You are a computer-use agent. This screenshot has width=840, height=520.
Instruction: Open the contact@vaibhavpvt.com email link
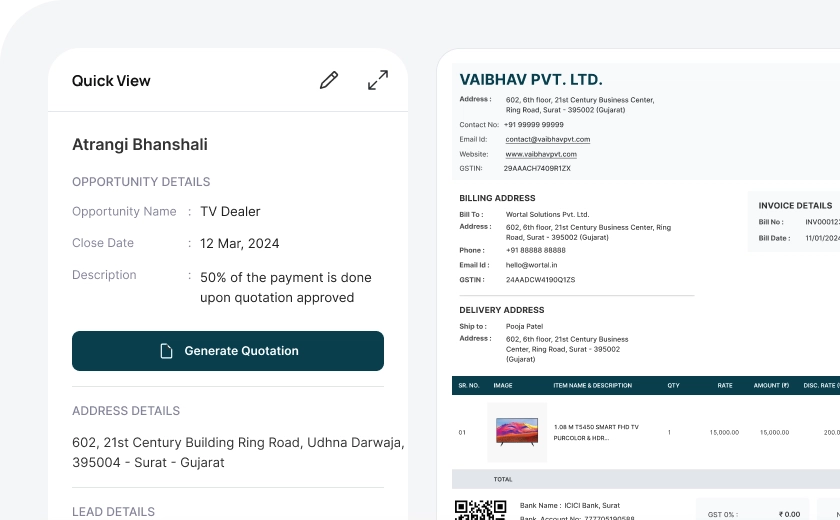click(x=547, y=140)
